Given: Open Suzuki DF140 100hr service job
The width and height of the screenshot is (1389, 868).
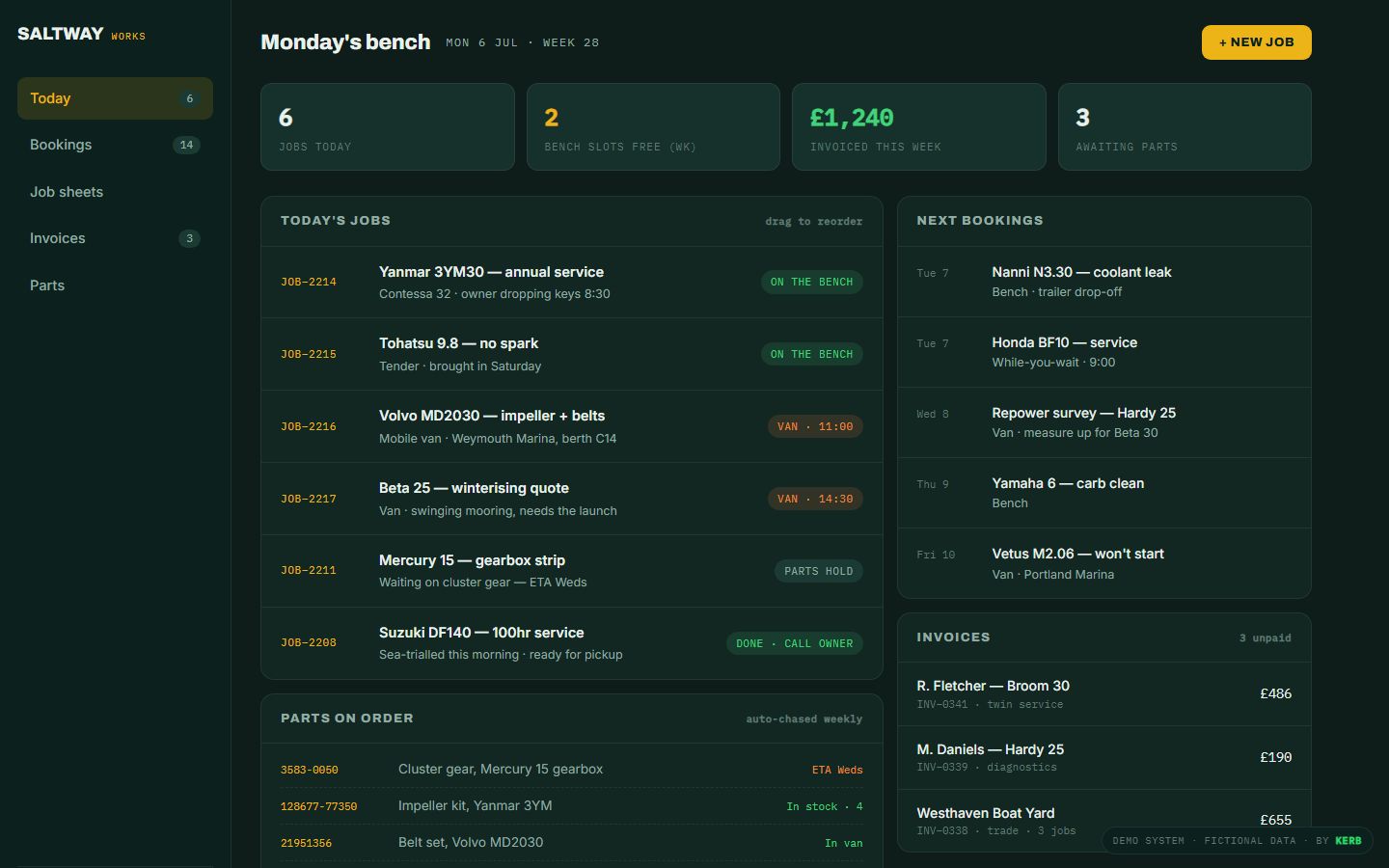Looking at the screenshot, I should tap(572, 643).
